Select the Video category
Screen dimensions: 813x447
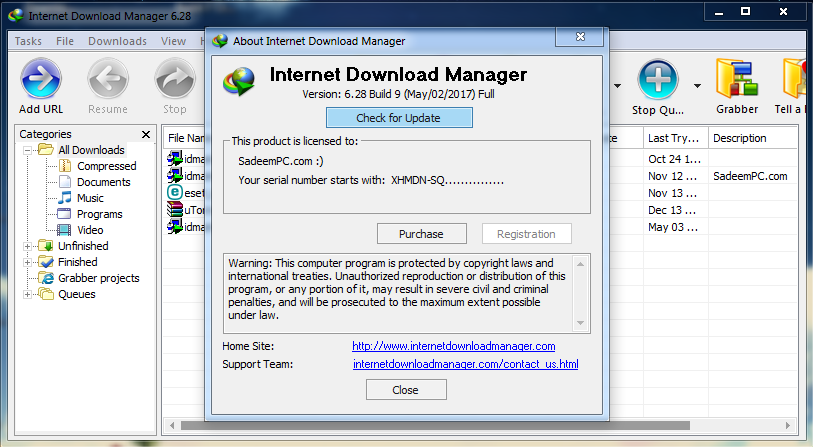point(90,230)
